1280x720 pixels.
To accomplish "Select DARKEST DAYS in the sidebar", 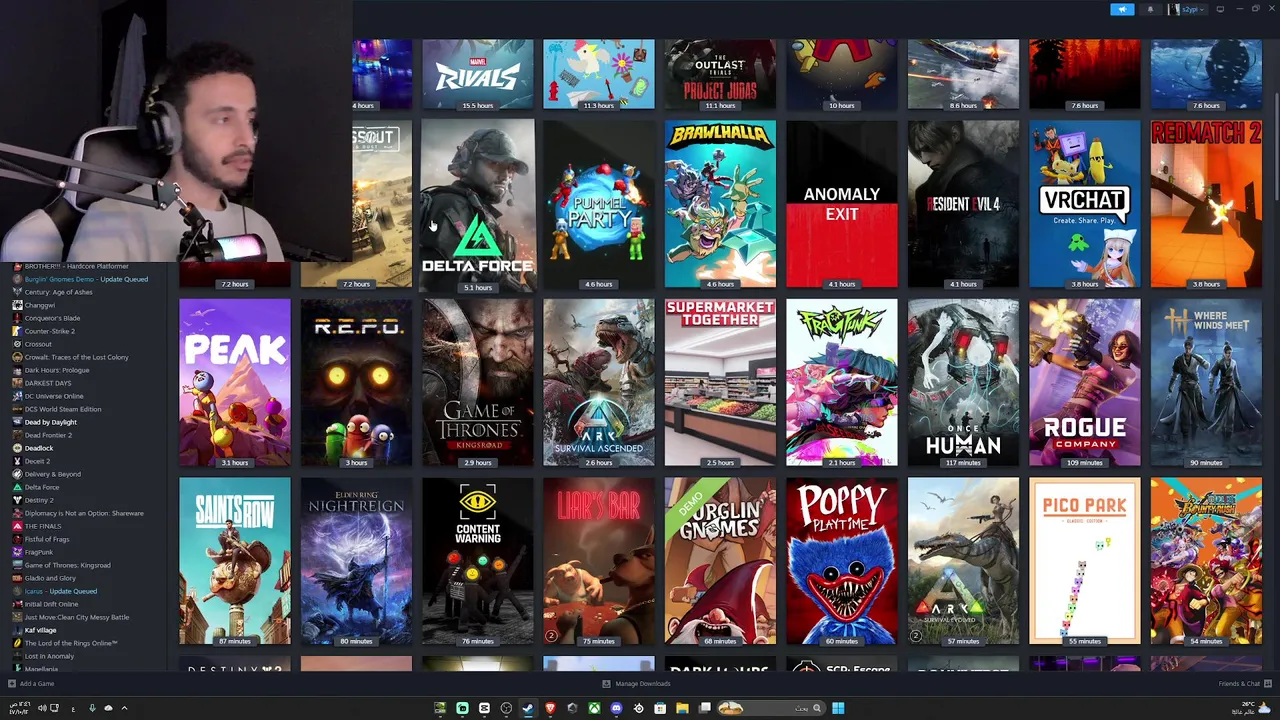I will point(48,383).
